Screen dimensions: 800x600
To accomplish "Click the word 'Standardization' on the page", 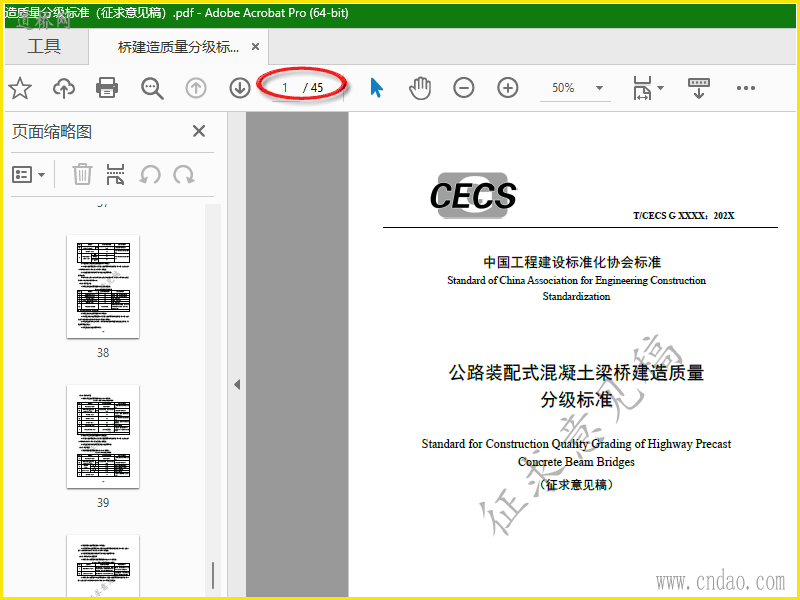I will point(576,296).
